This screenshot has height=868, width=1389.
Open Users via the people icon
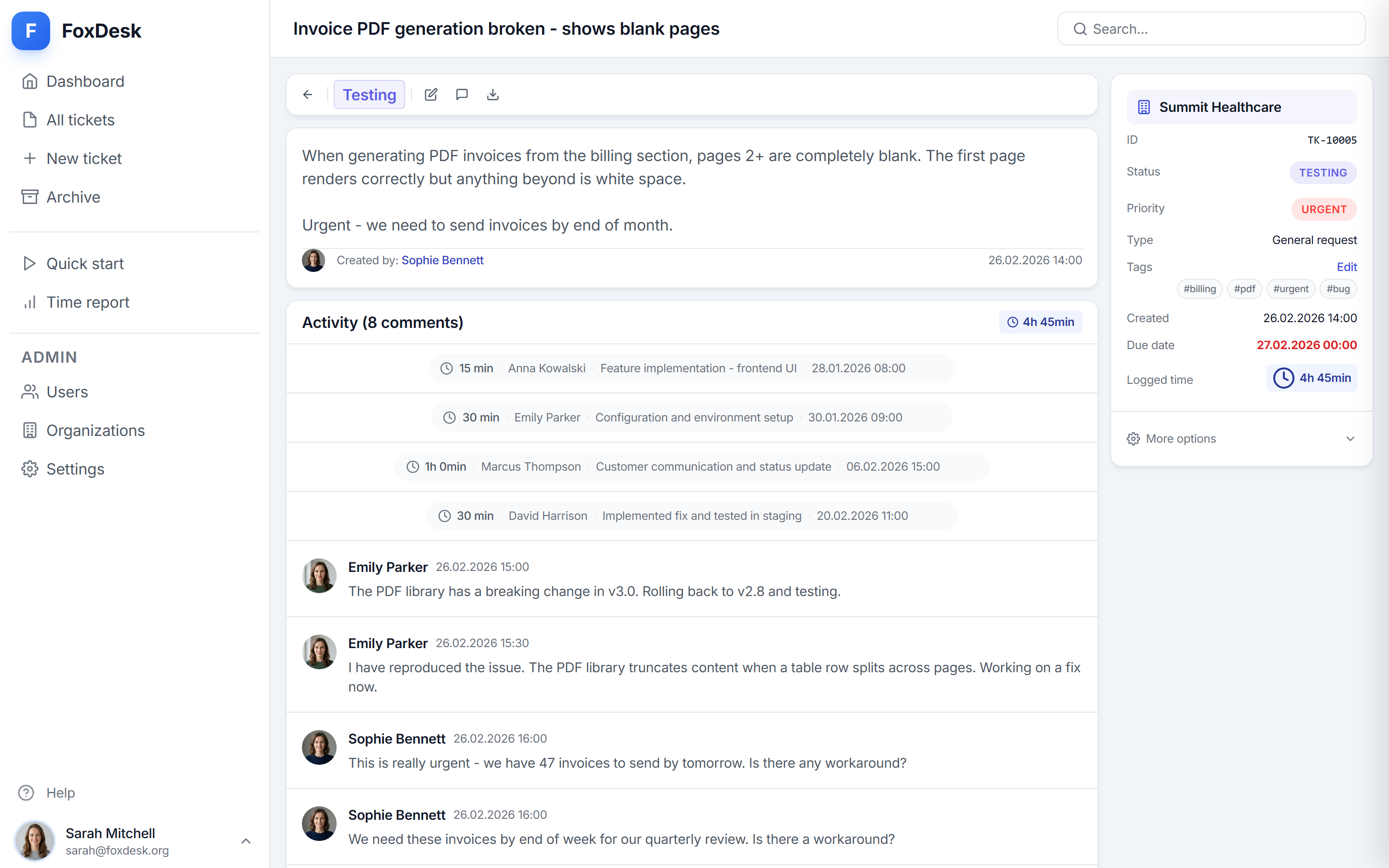[30, 392]
